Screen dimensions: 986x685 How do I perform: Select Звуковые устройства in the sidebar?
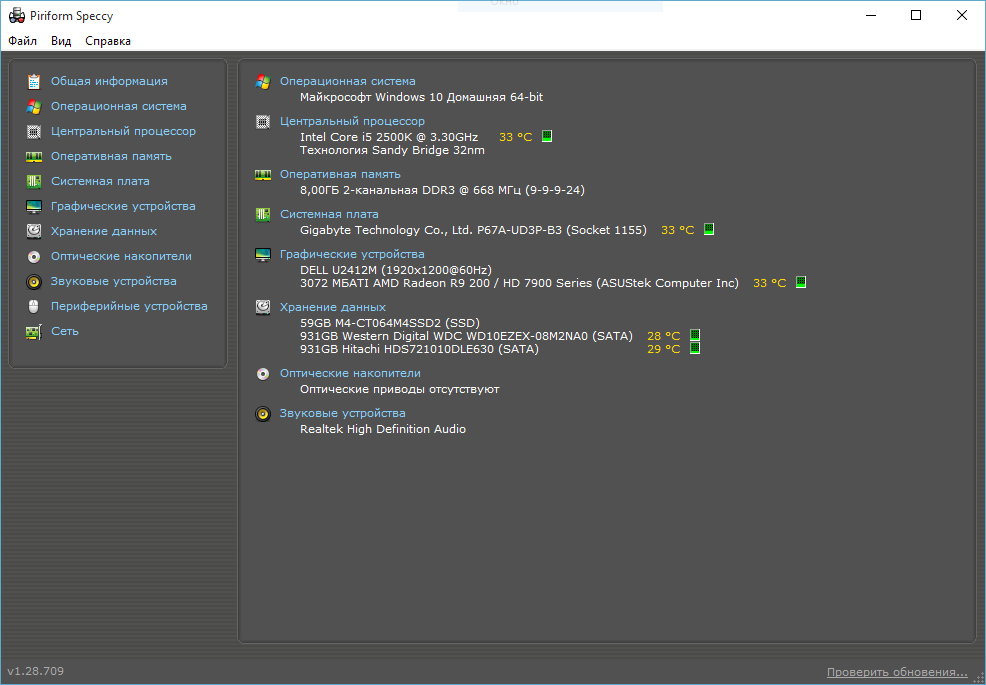[x=114, y=281]
